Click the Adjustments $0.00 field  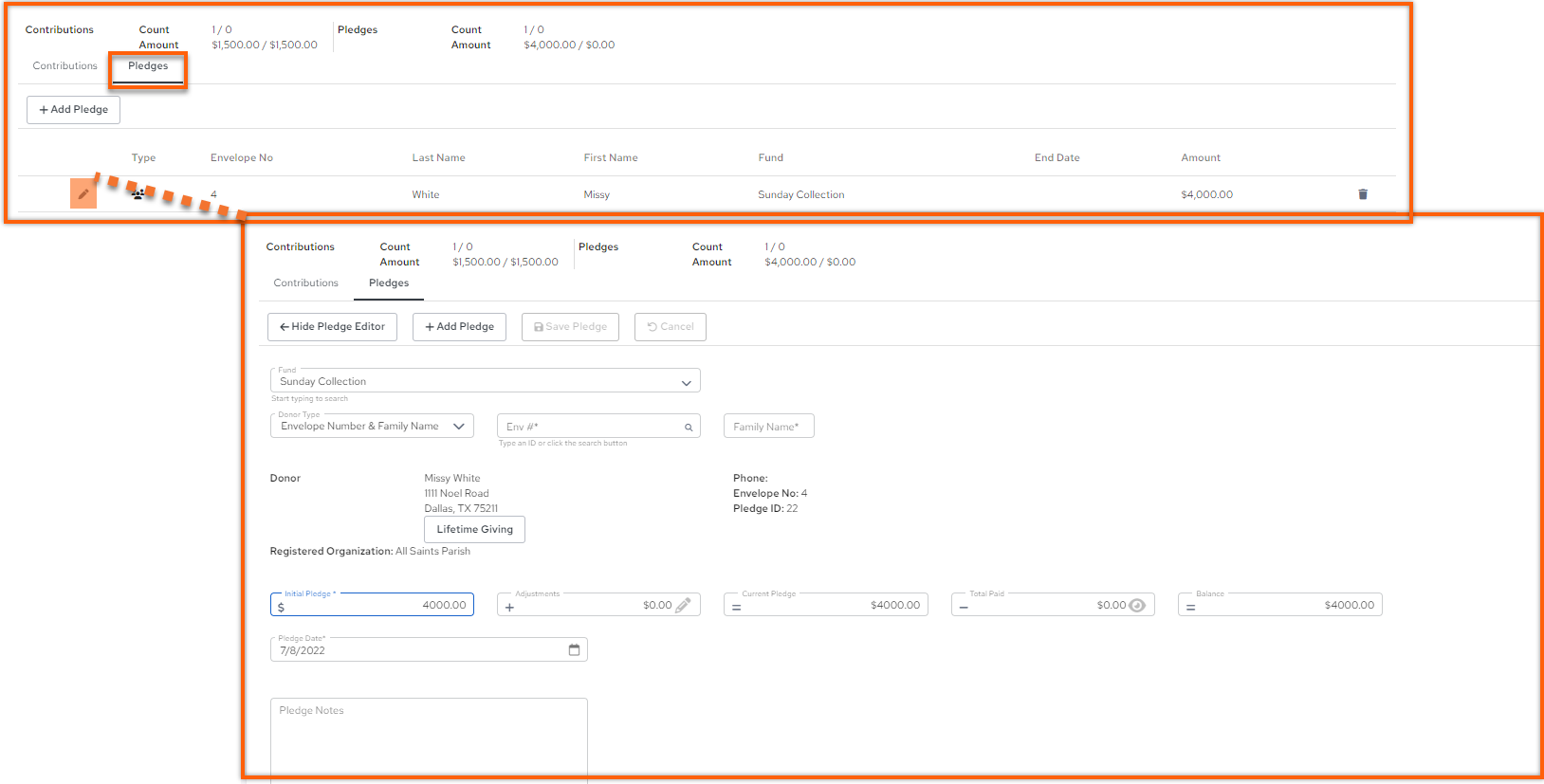[x=598, y=605]
